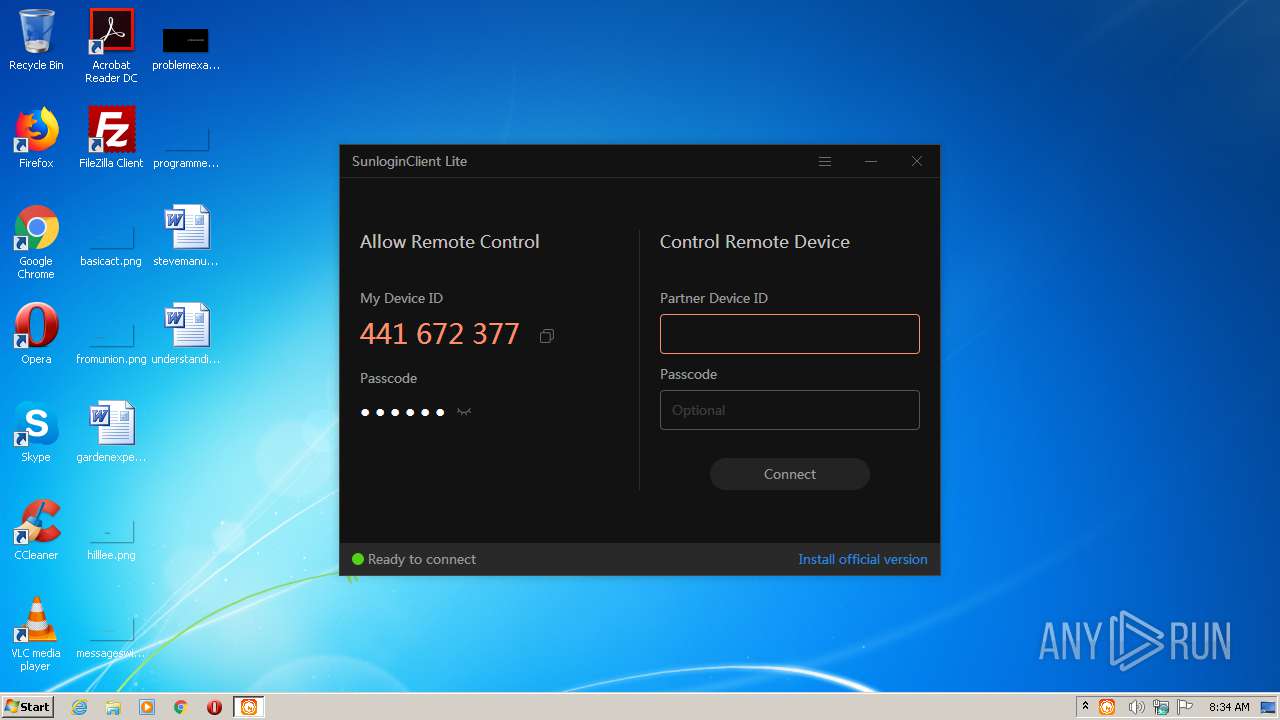This screenshot has height=720, width=1280.
Task: Open the Windows Start menu
Action: coord(27,707)
